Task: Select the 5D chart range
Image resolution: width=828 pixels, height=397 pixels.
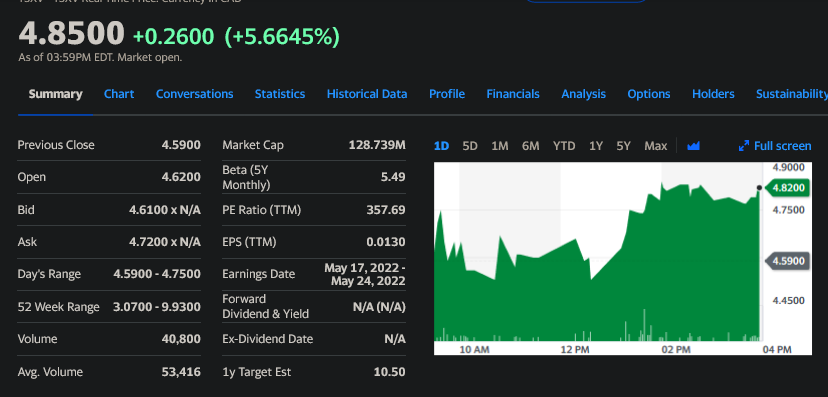Action: point(470,146)
